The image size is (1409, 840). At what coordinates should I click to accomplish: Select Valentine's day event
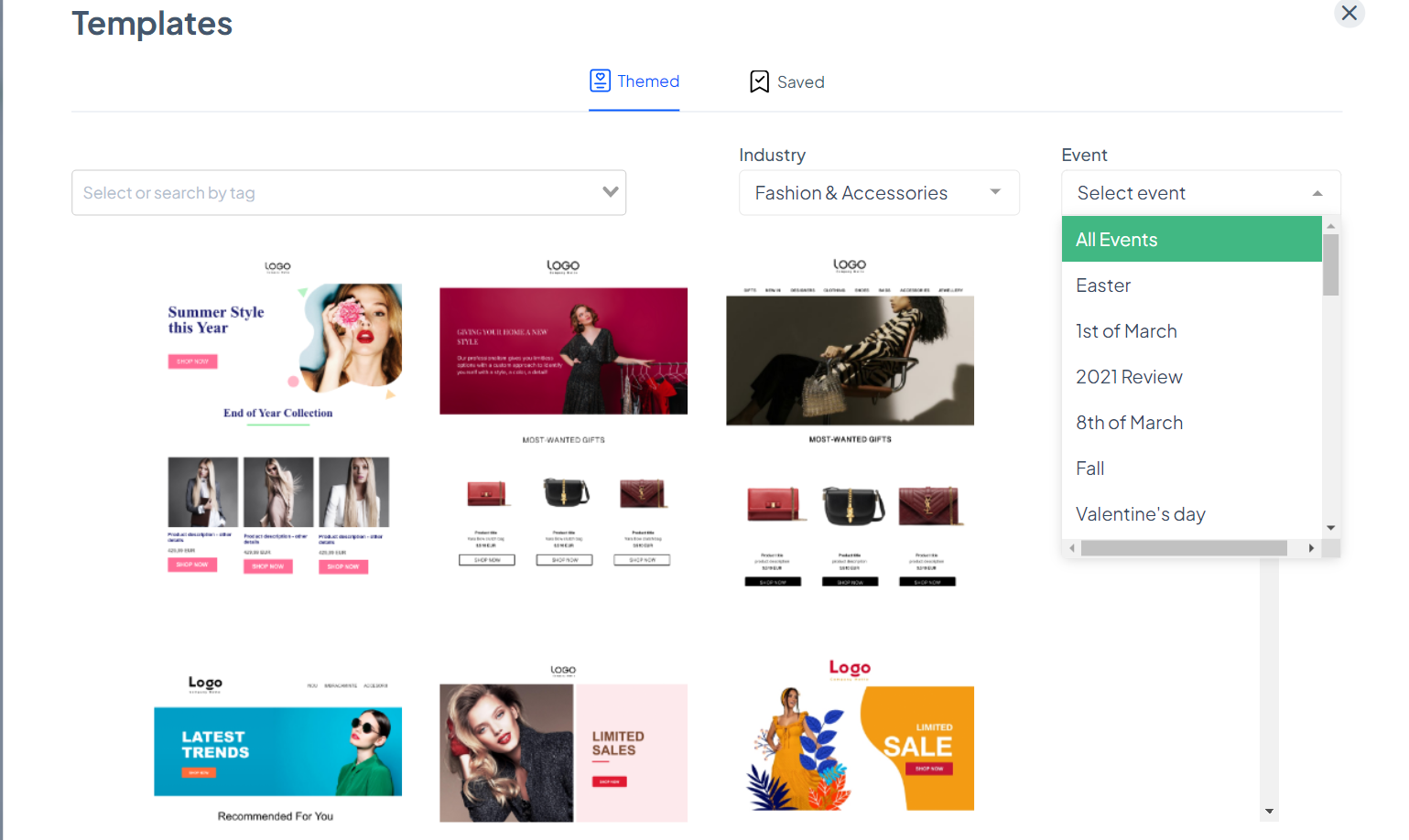(1140, 514)
